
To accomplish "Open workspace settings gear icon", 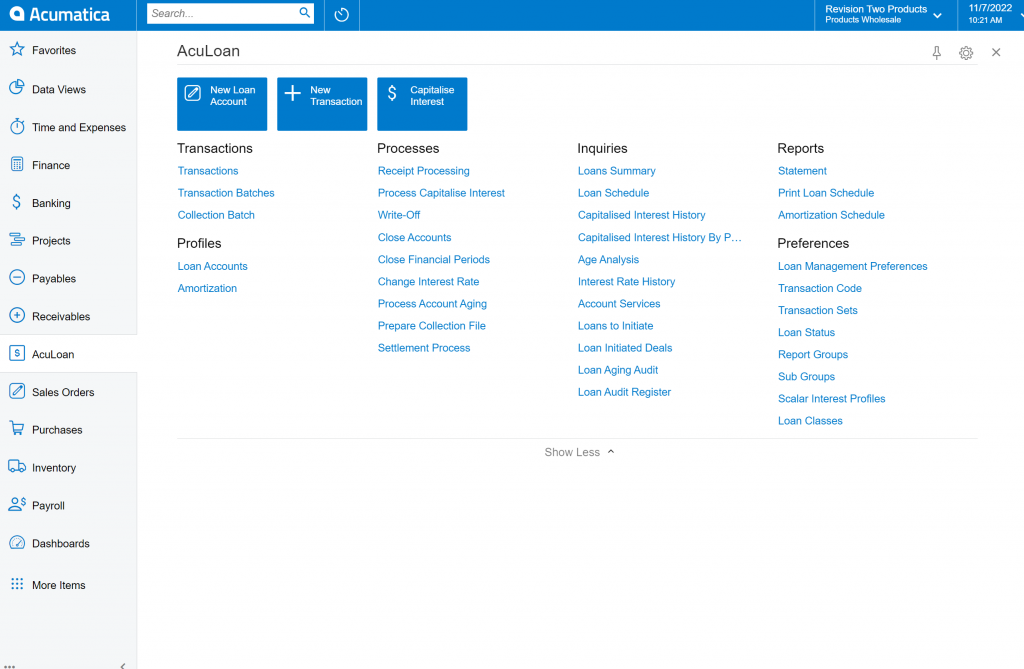I will 966,53.
